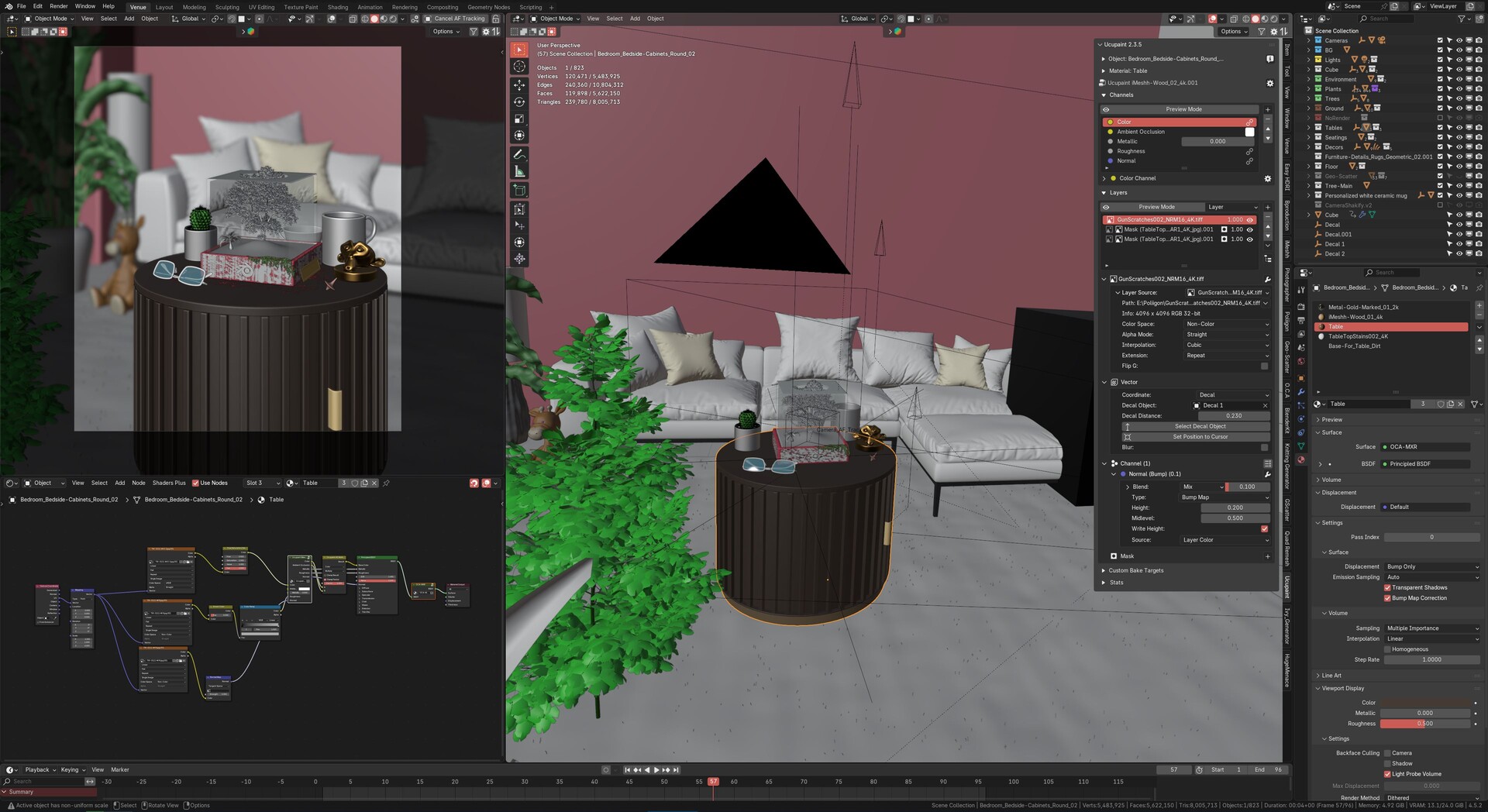Move selected Ucupaint layer down
1488x812 pixels.
1268,236
